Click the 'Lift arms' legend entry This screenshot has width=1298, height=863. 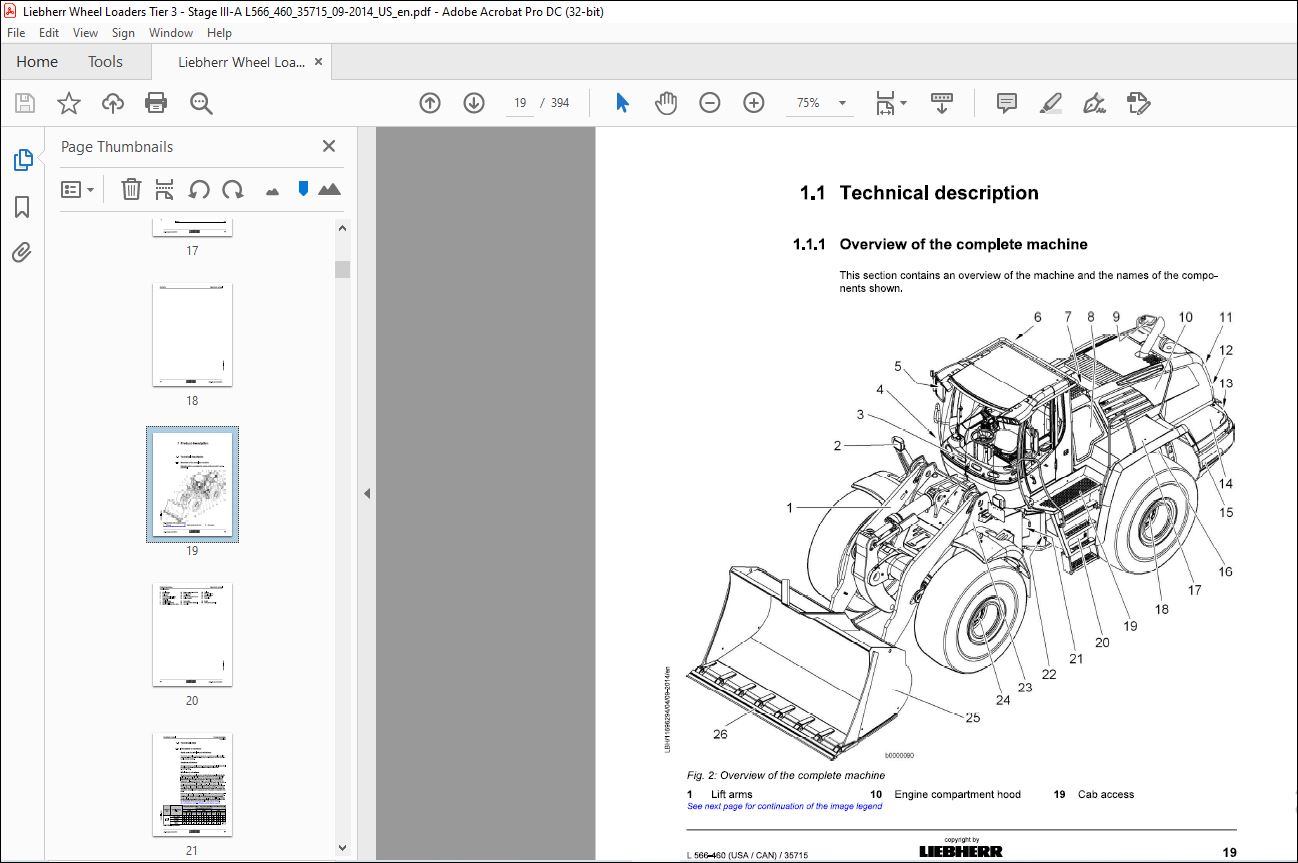point(731,794)
